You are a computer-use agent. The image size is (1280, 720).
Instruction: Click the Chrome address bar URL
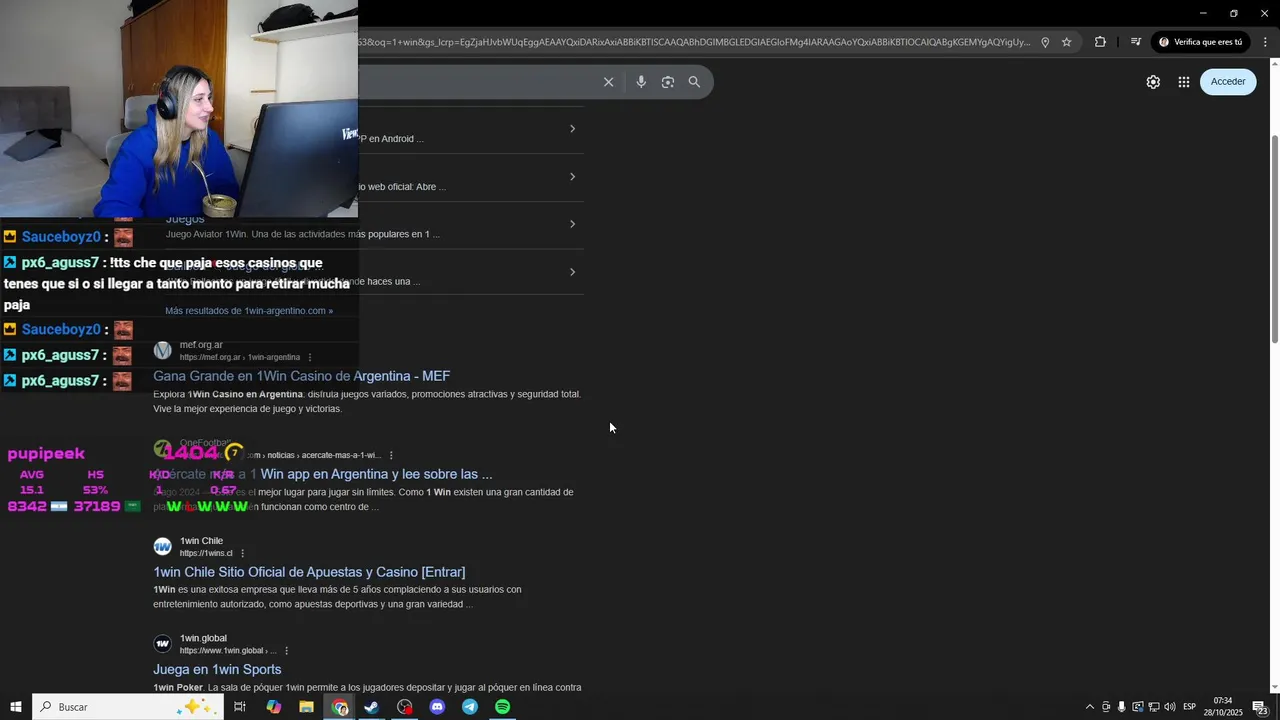pos(693,42)
